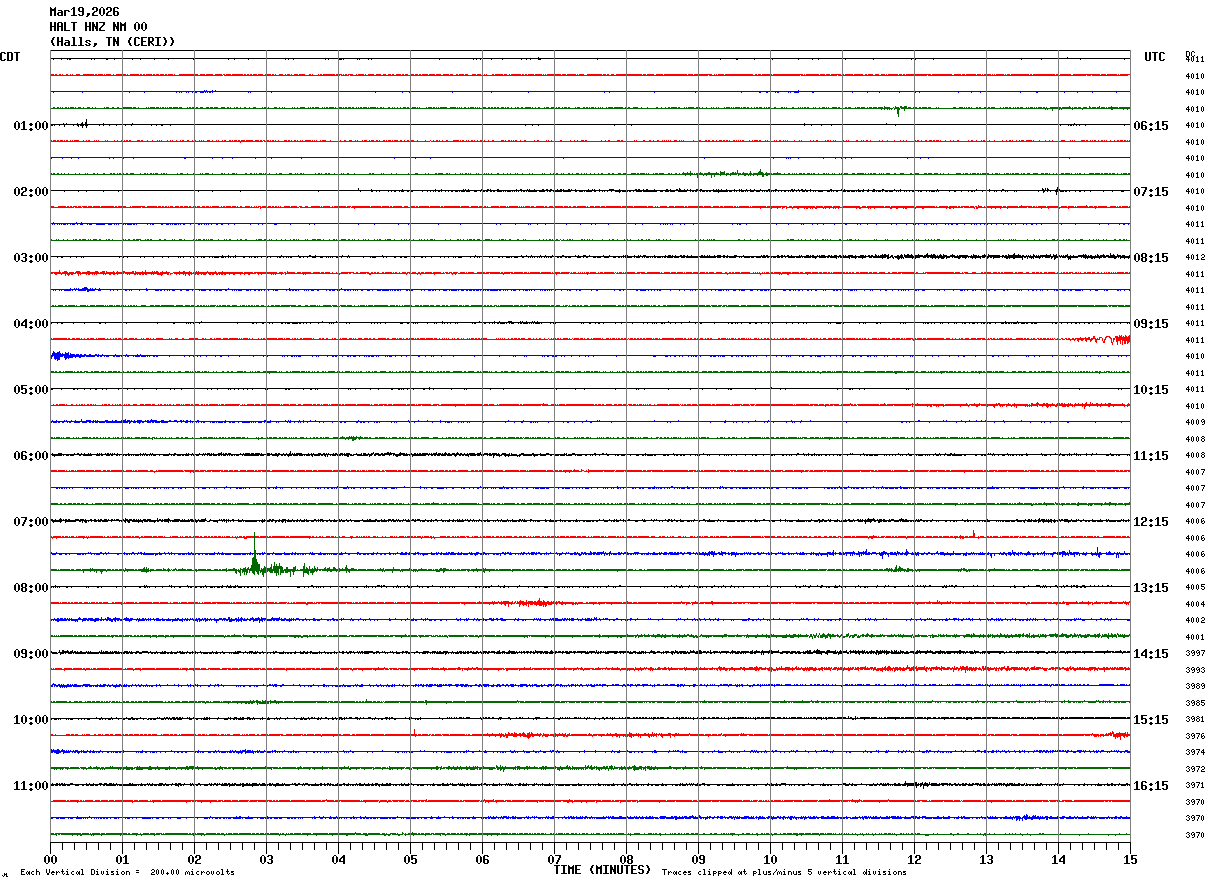Click the minute 06 axis tick label
Image resolution: width=1210 pixels, height=886 pixels.
point(482,859)
